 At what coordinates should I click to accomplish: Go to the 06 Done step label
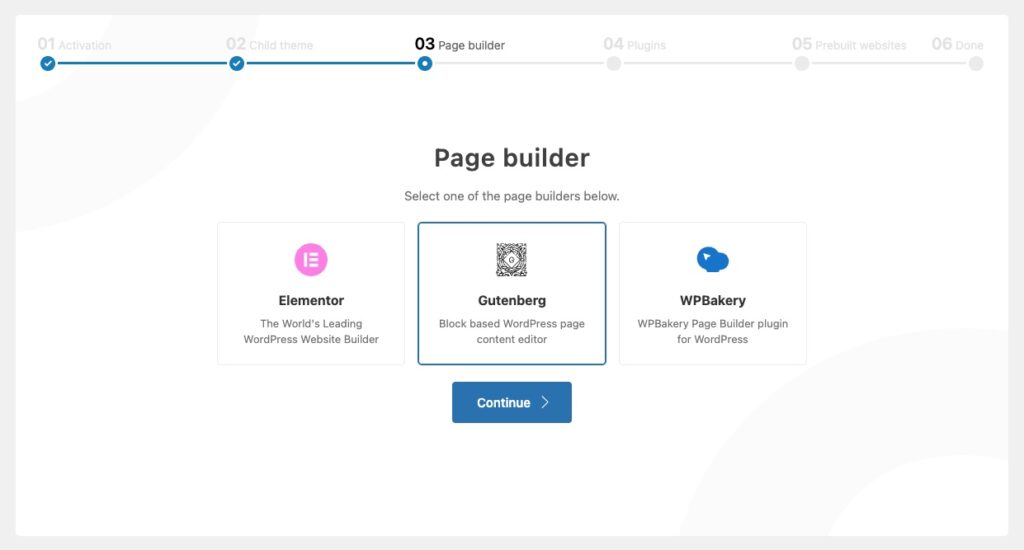pyautogui.click(x=957, y=44)
